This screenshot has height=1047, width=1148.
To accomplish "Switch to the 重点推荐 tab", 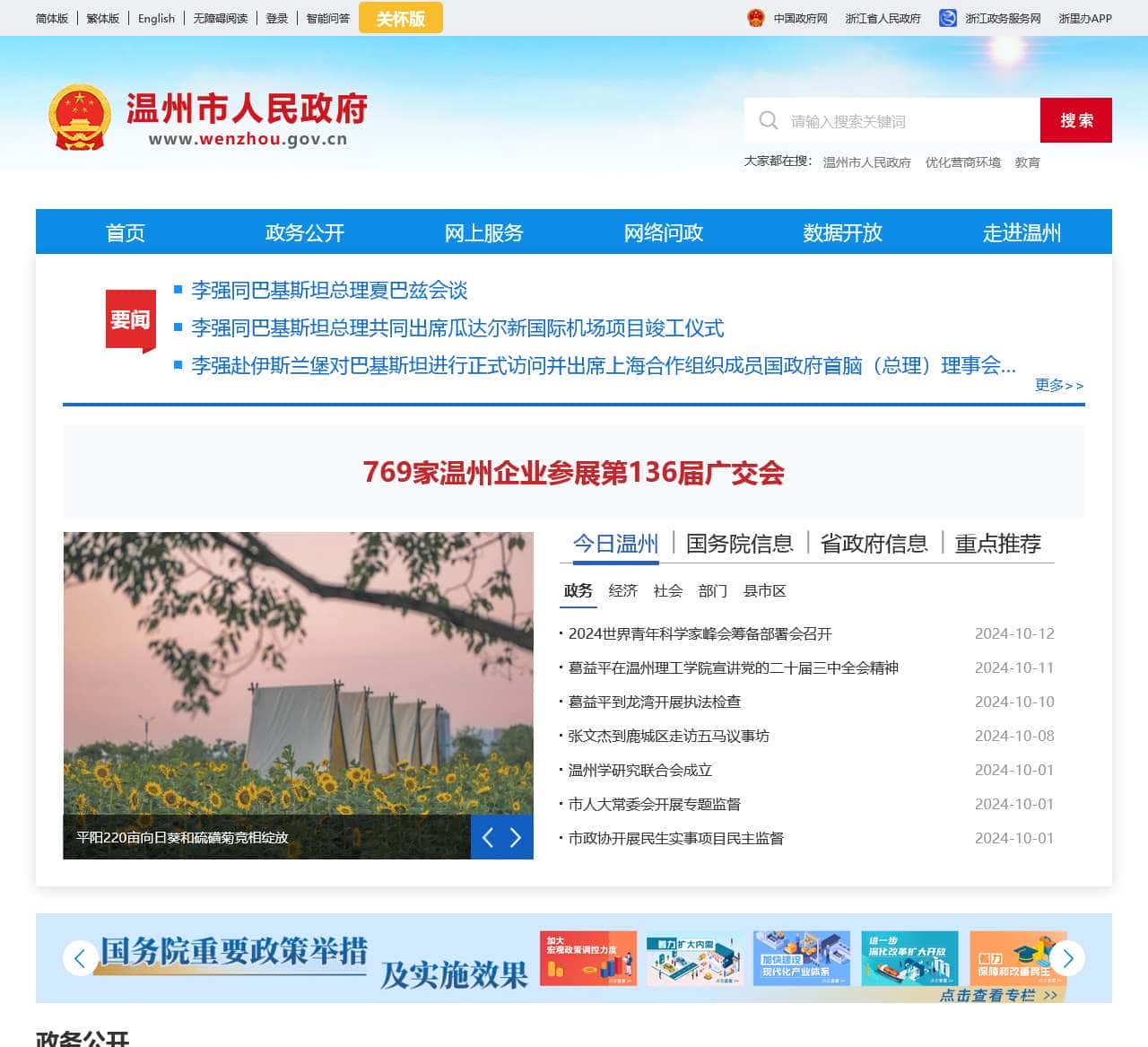I will click(1000, 544).
